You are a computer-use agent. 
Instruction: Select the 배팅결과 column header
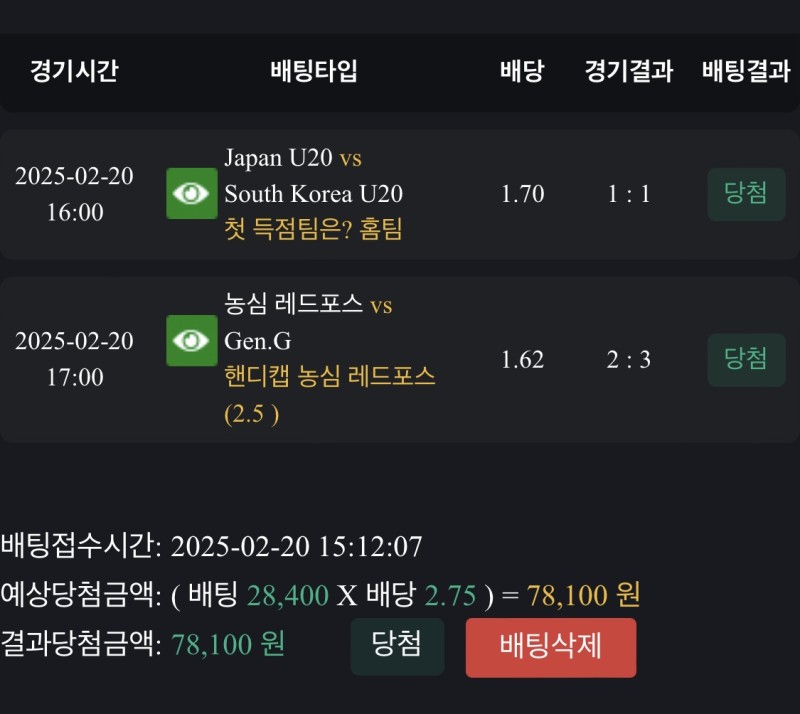tap(746, 71)
